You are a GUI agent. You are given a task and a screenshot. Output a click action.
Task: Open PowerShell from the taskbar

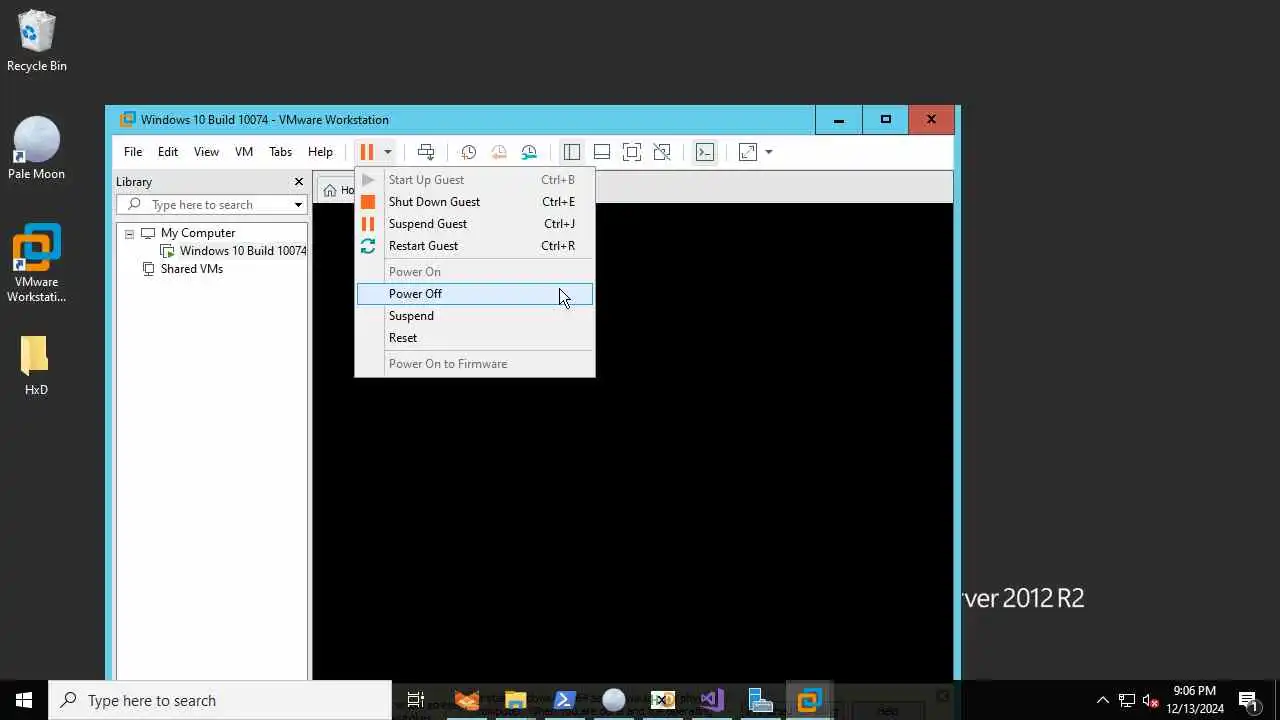(564, 700)
